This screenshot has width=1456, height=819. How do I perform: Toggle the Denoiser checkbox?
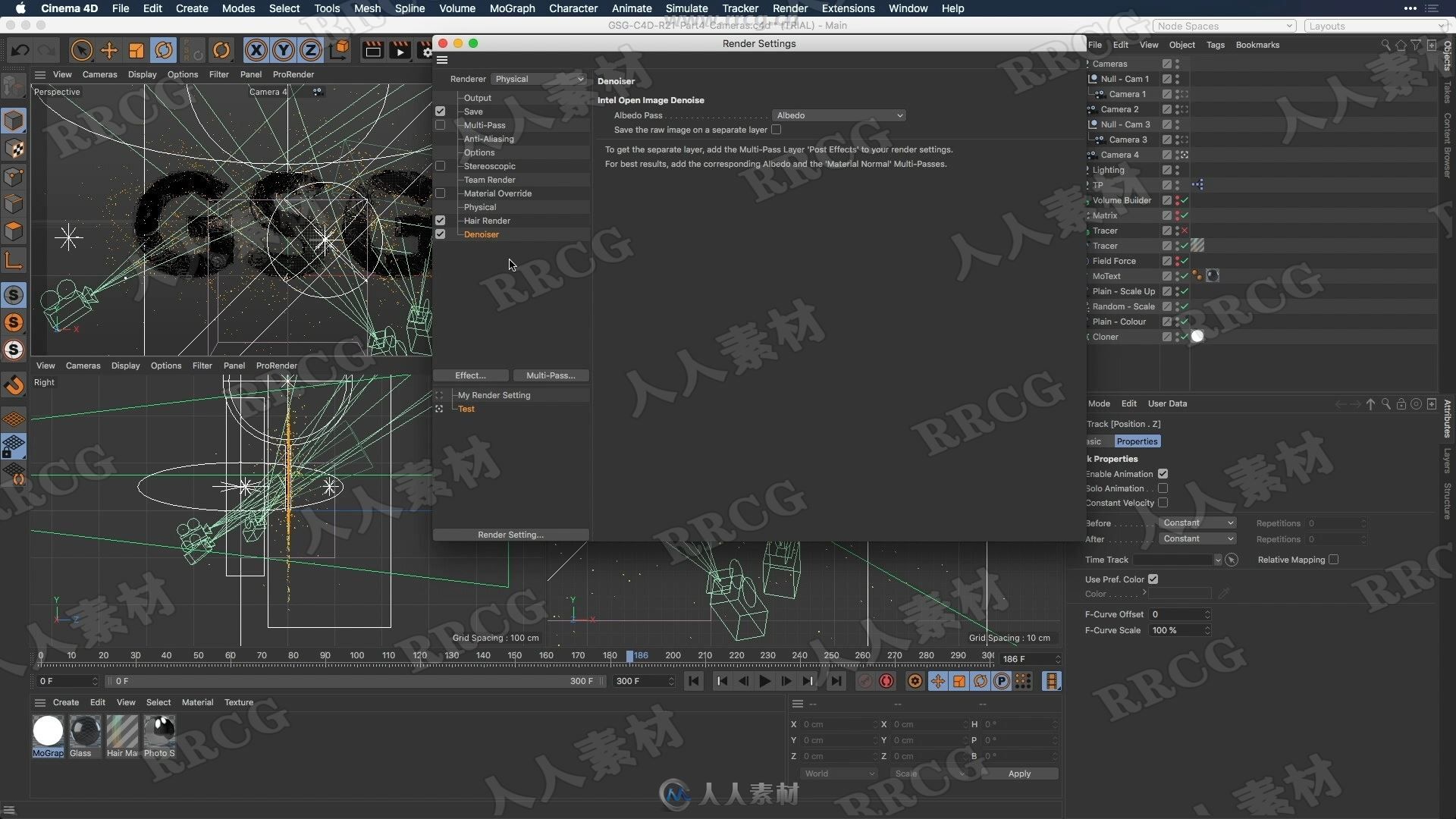pos(440,234)
